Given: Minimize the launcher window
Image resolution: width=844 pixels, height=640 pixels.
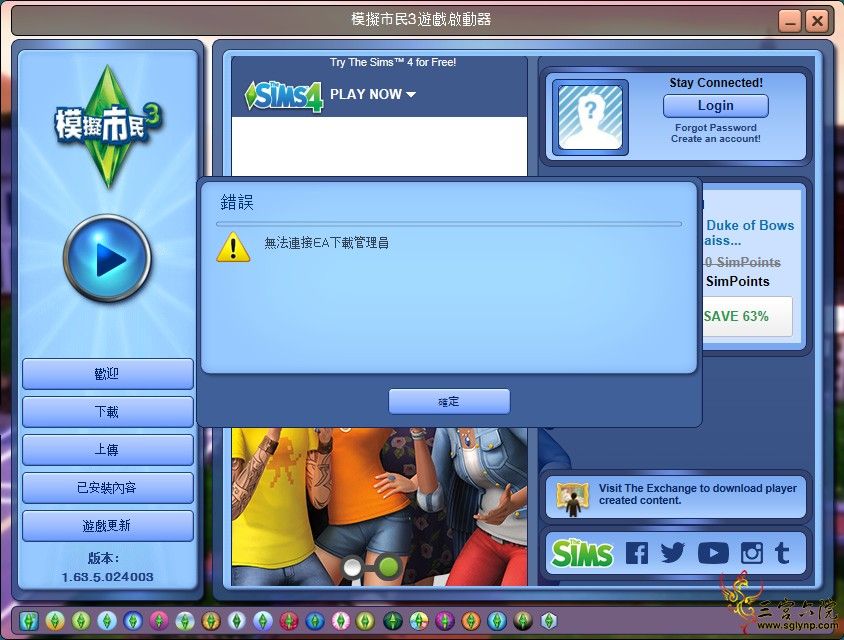Looking at the screenshot, I should (790, 22).
